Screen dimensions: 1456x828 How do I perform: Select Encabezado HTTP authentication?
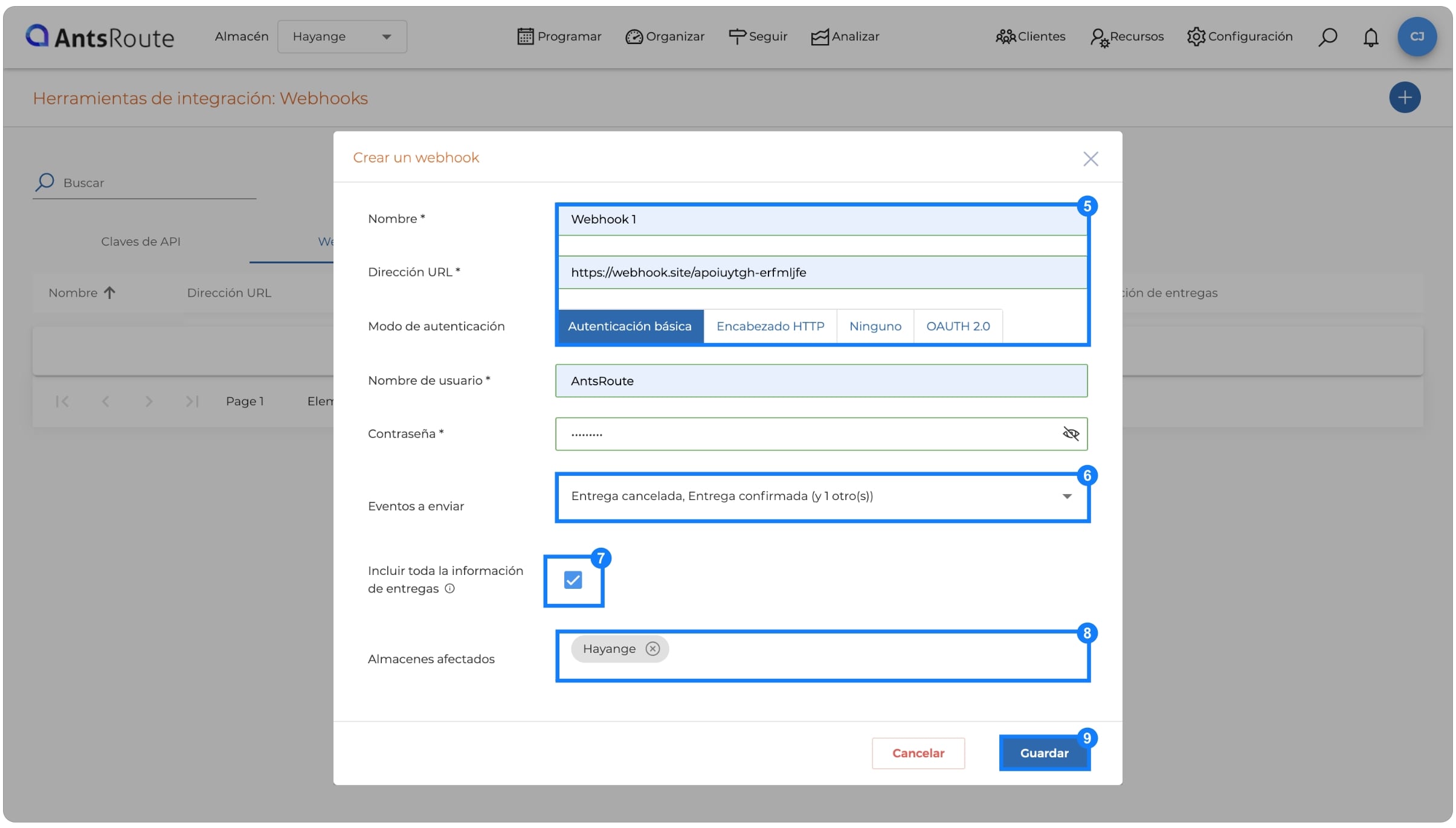770,327
